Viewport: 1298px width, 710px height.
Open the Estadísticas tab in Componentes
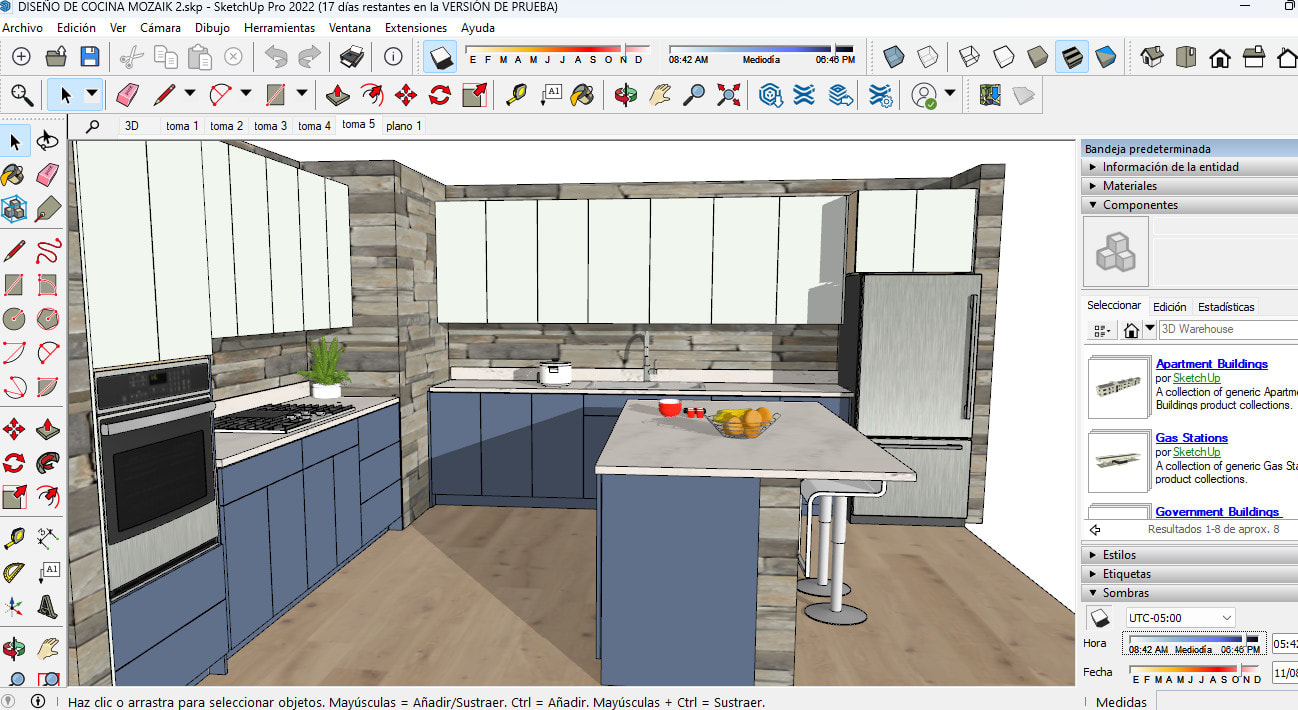pyautogui.click(x=1225, y=307)
